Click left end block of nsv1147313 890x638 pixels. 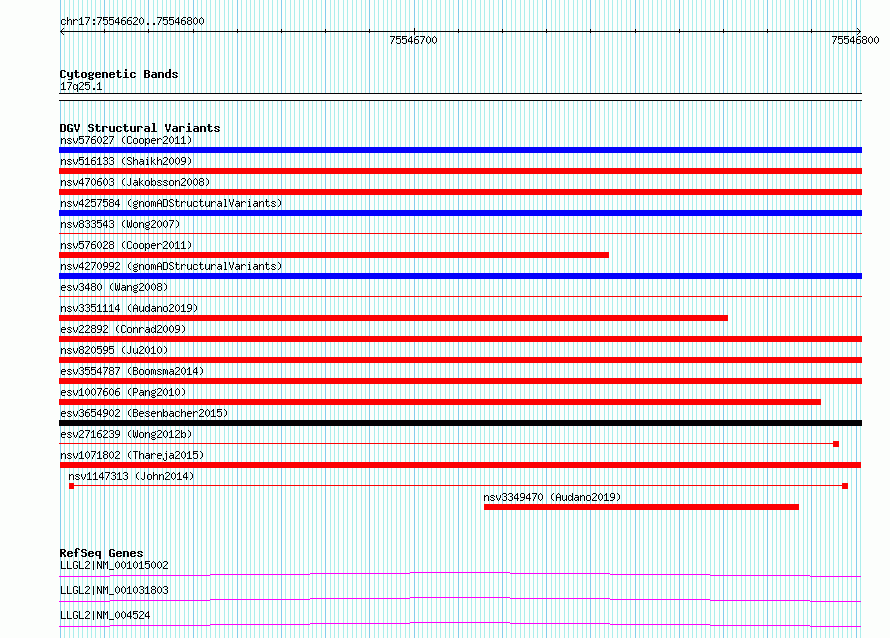pyautogui.click(x=72, y=486)
